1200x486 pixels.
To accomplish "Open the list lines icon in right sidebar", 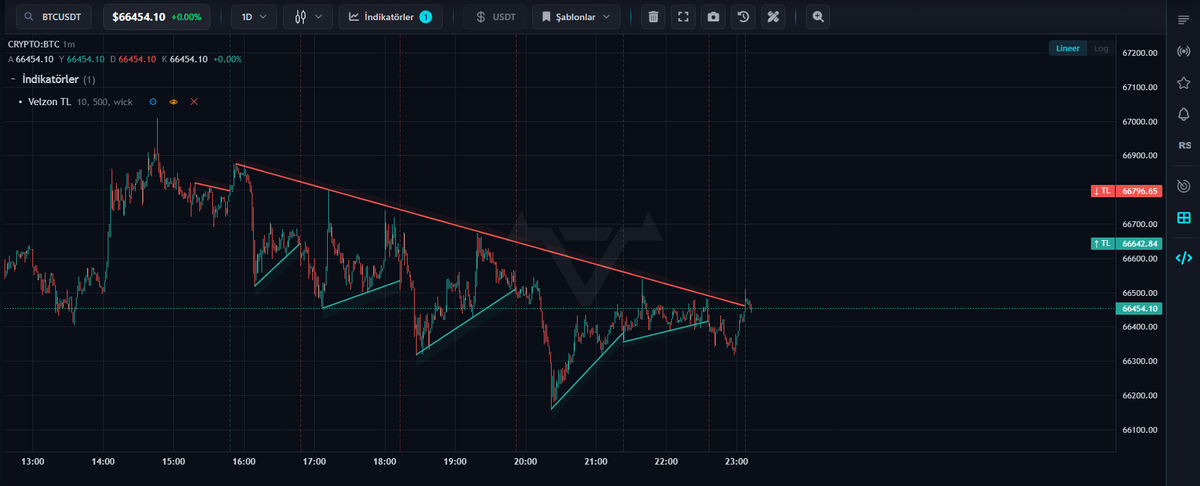I will coord(1184,18).
